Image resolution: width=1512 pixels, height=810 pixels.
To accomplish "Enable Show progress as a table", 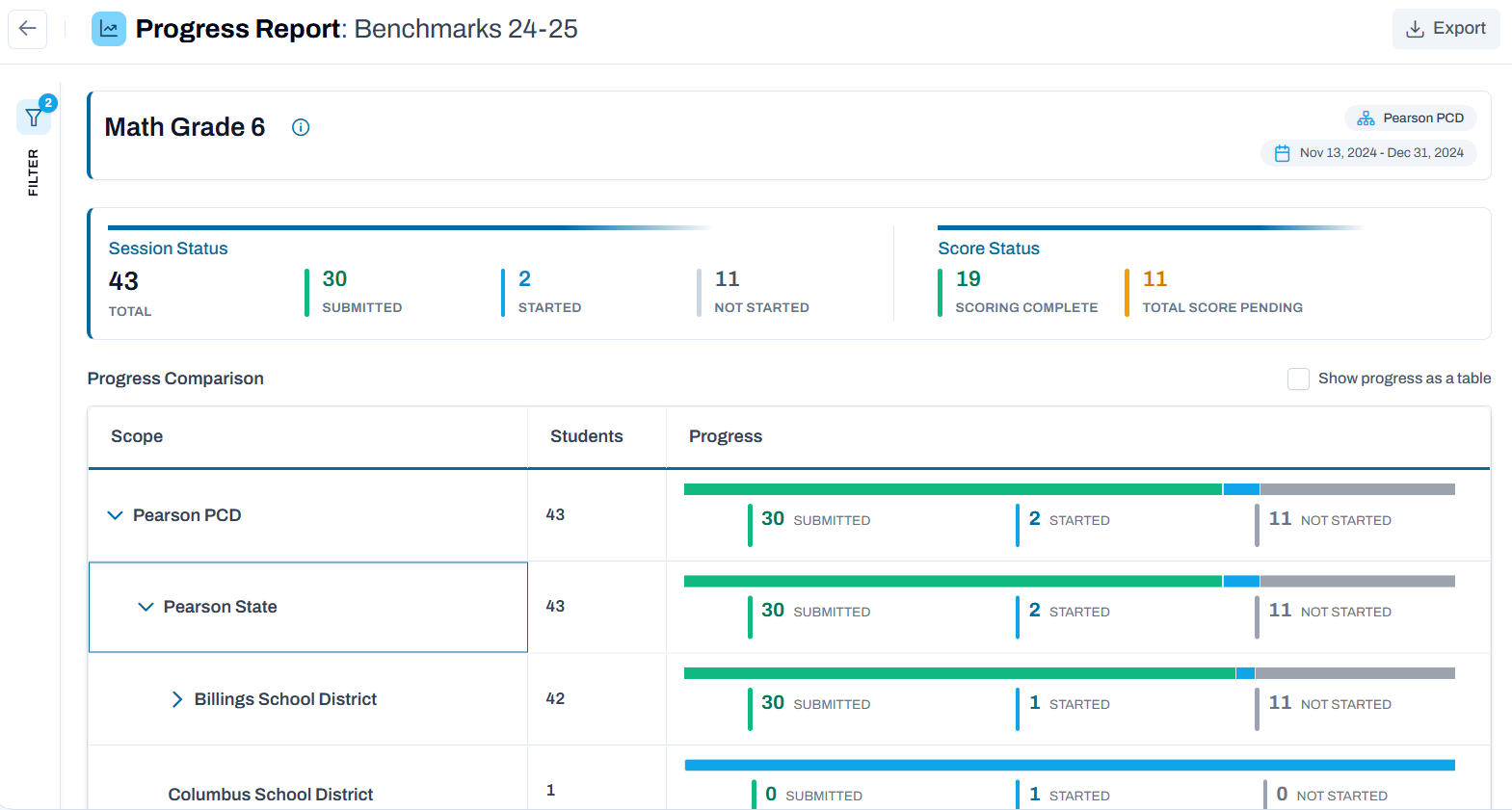I will [1298, 379].
